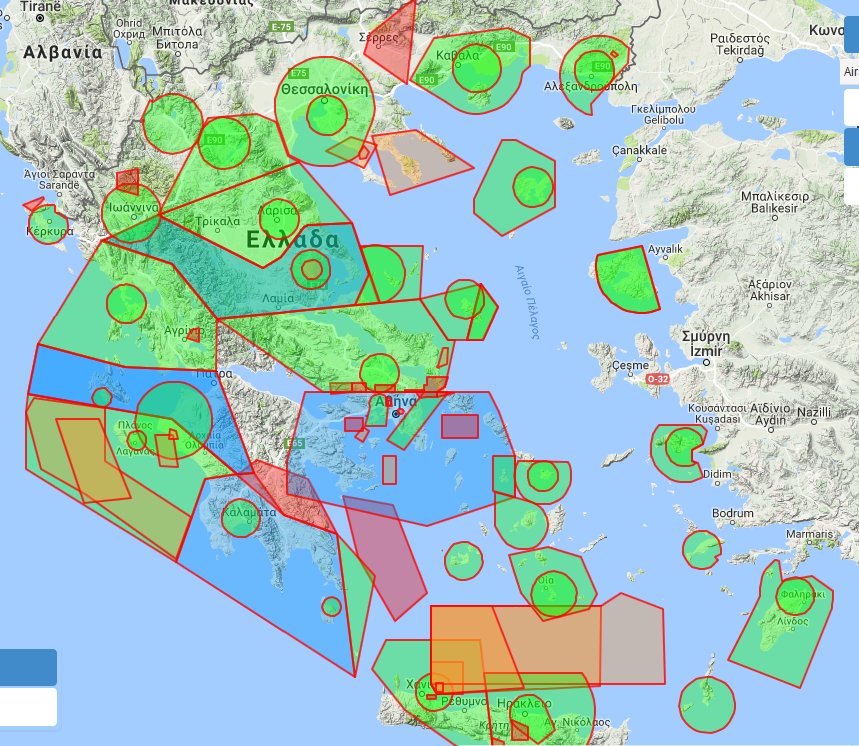Viewport: 859px width, 746px height.
Task: Click the E90 shield inside the Alexandroupoli circle
Action: (602, 66)
